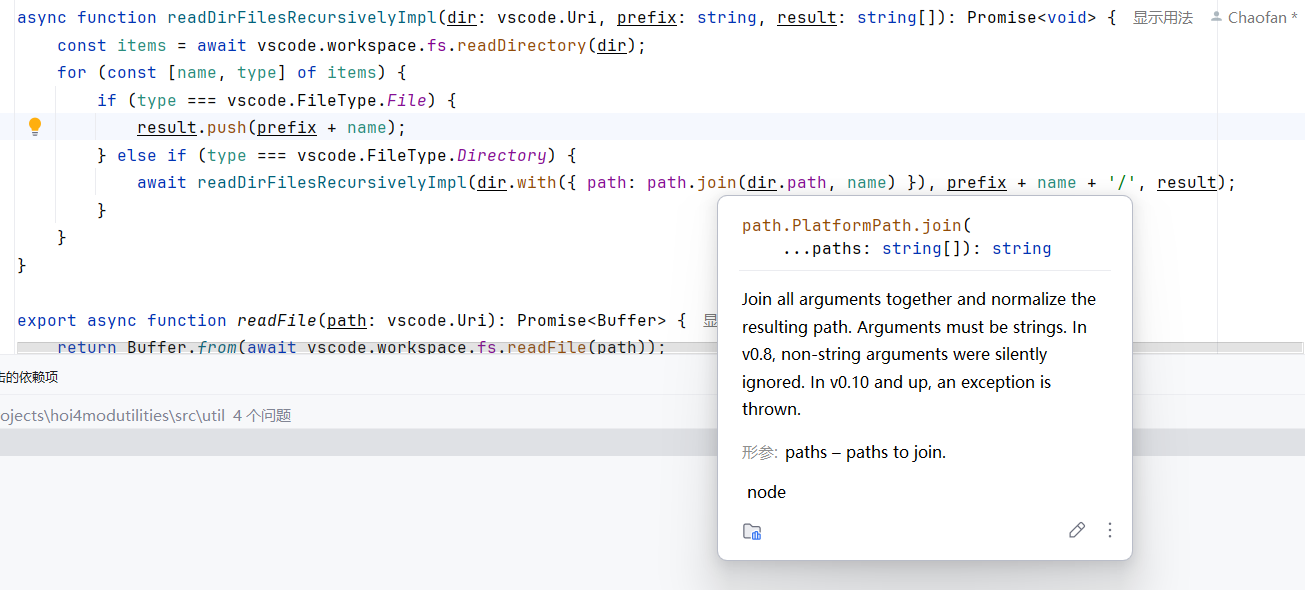Click the join call after path

pos(718,182)
